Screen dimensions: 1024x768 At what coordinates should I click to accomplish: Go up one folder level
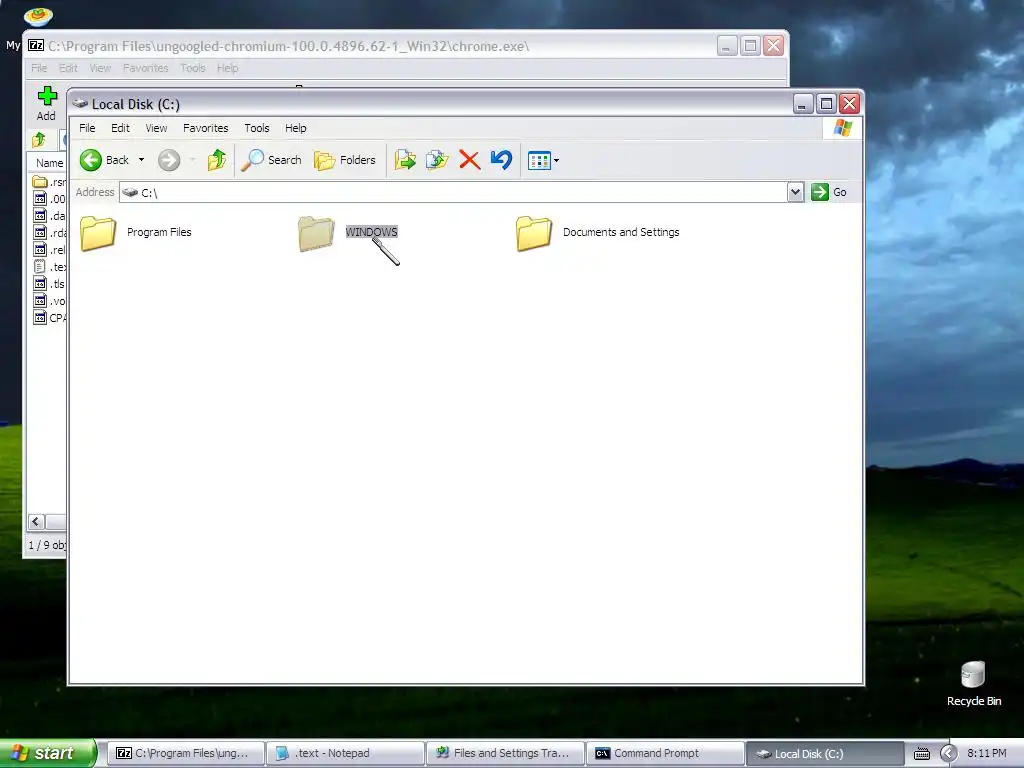[x=217, y=160]
